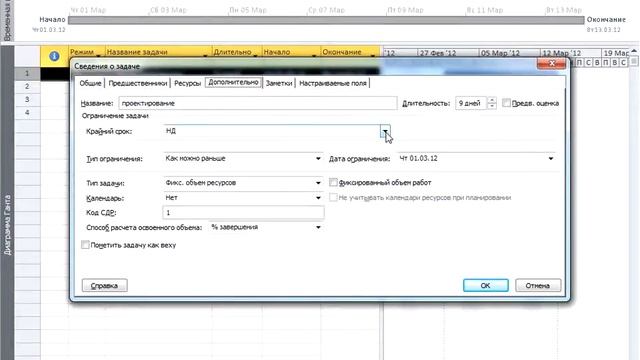This screenshot has height=360, width=640.
Task: Click the Справка button
Action: (x=104, y=285)
